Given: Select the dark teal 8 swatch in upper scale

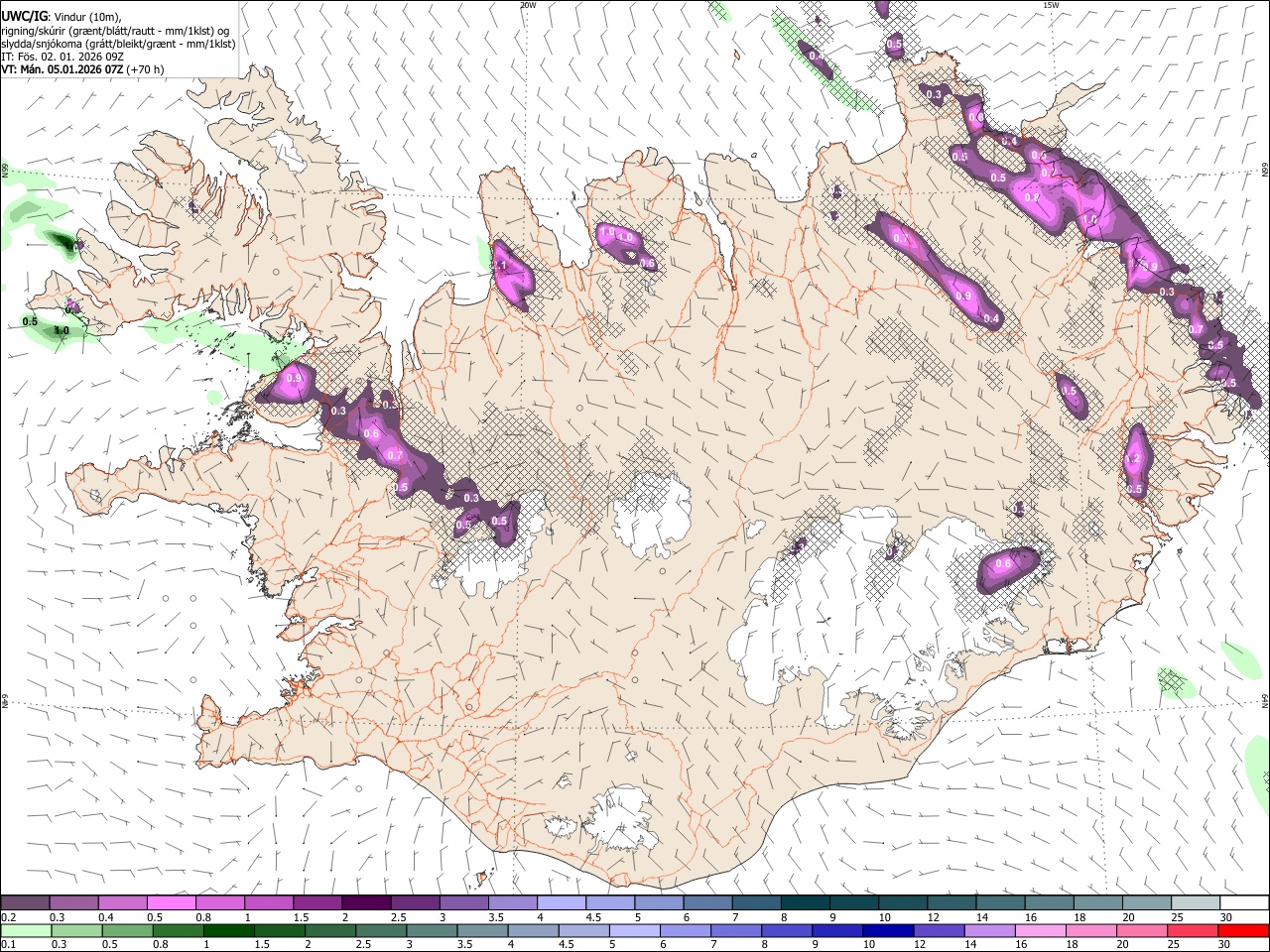Looking at the screenshot, I should pyautogui.click(x=805, y=903).
